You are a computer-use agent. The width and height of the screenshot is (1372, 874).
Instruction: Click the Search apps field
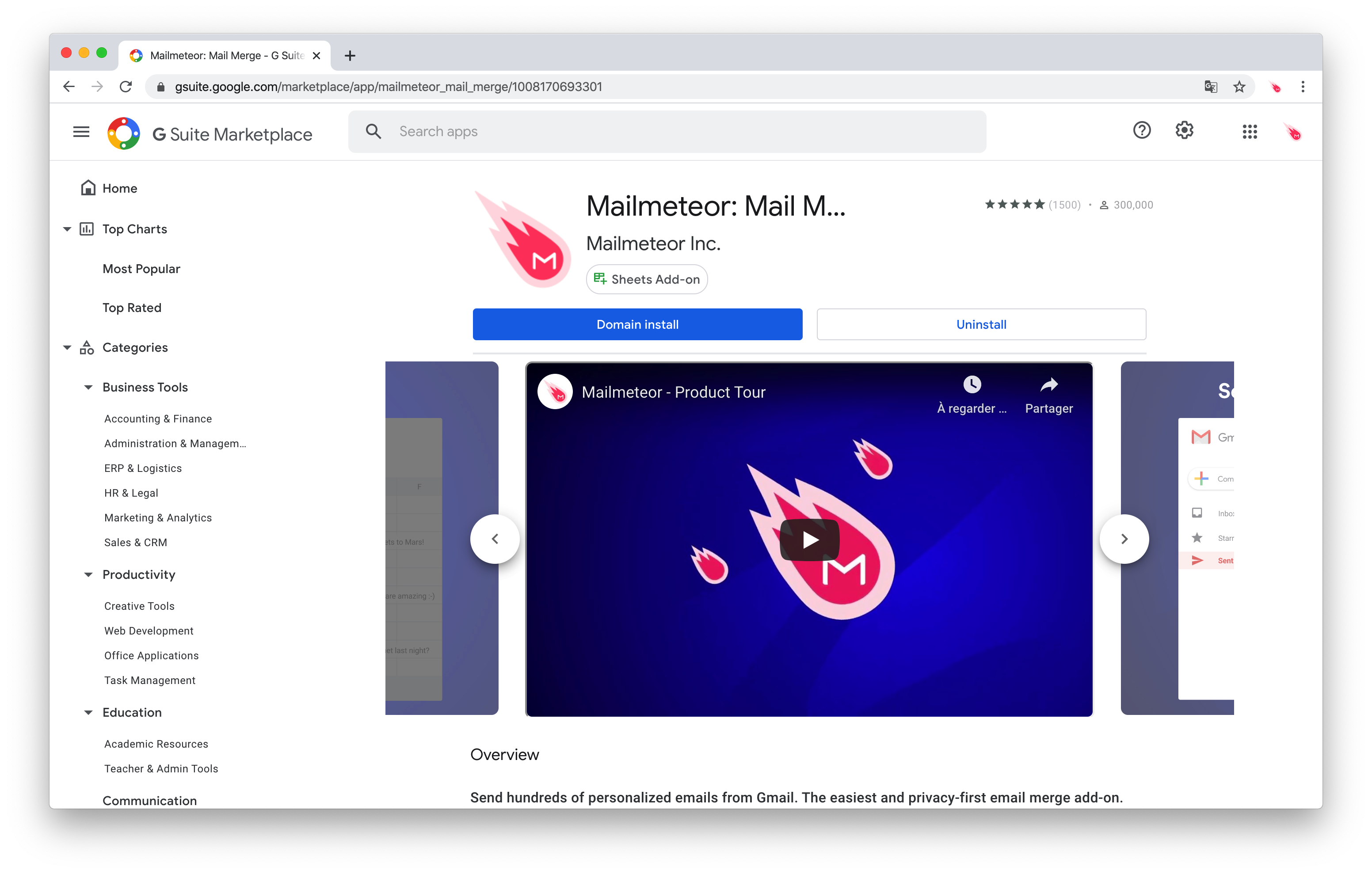667,132
